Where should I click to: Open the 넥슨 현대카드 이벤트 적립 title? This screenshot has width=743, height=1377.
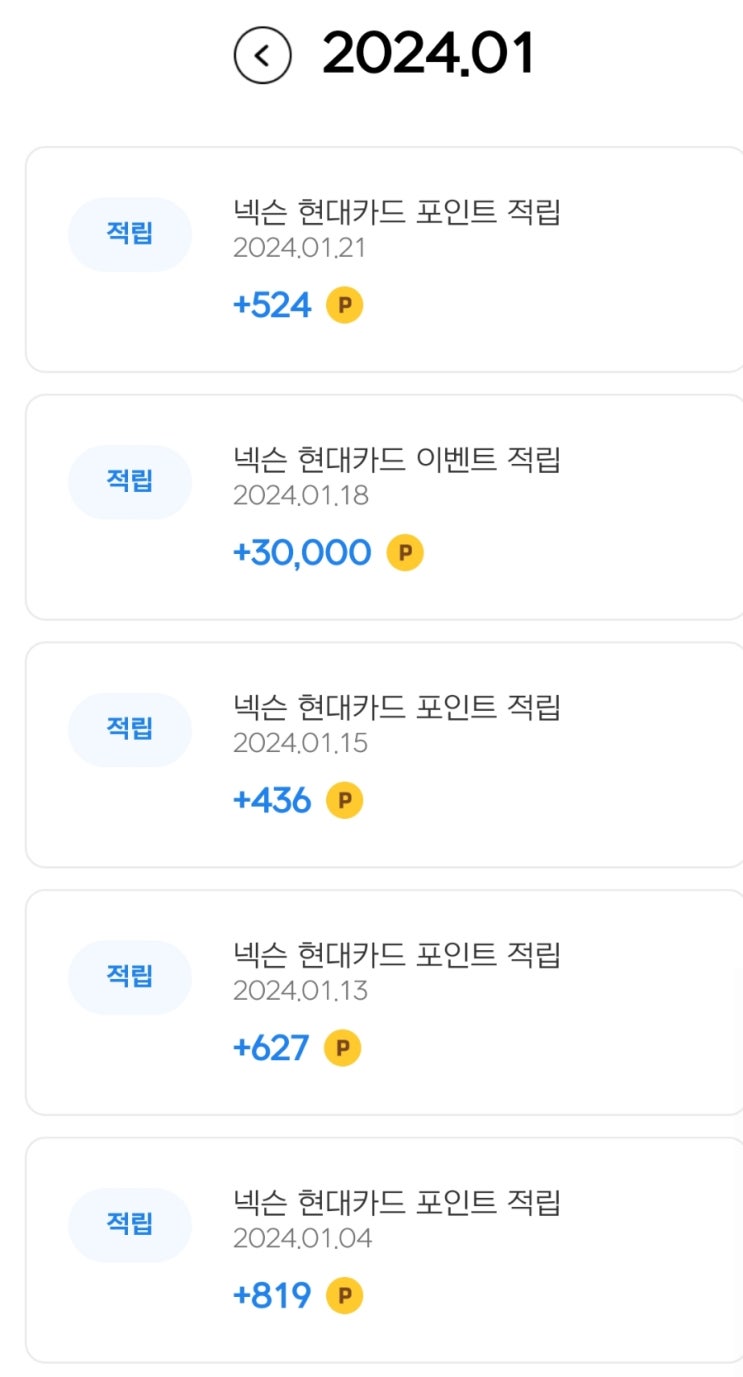(397, 460)
